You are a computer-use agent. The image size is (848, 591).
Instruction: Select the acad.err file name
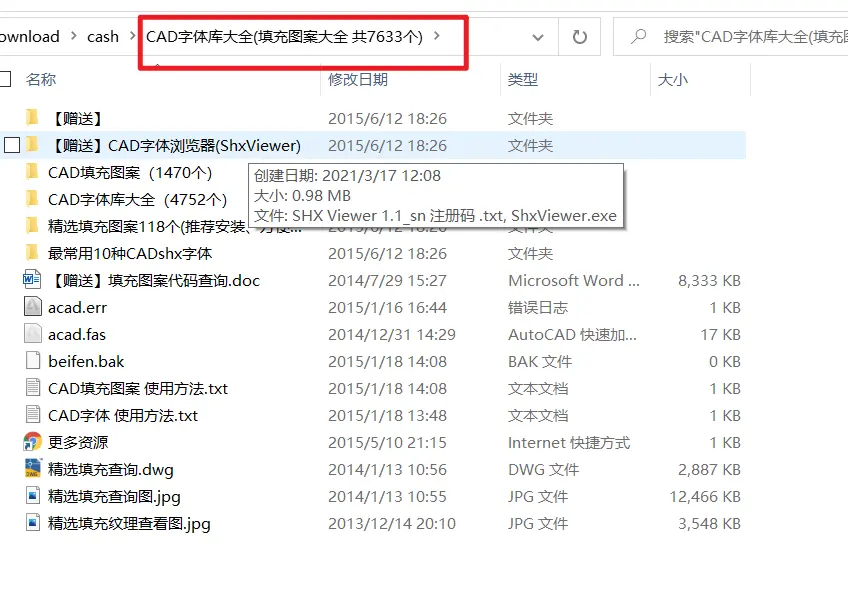(x=77, y=308)
